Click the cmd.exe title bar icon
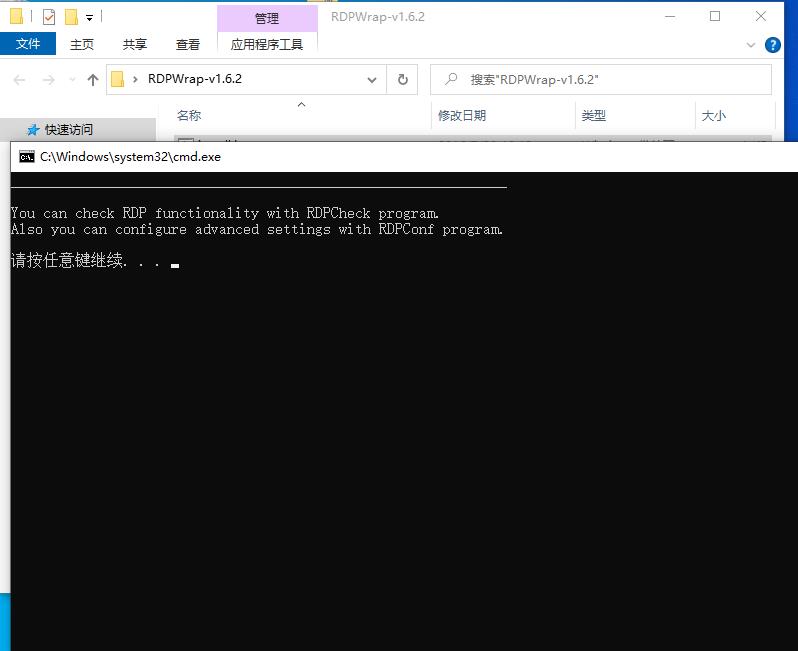Image resolution: width=798 pixels, height=651 pixels. point(27,157)
